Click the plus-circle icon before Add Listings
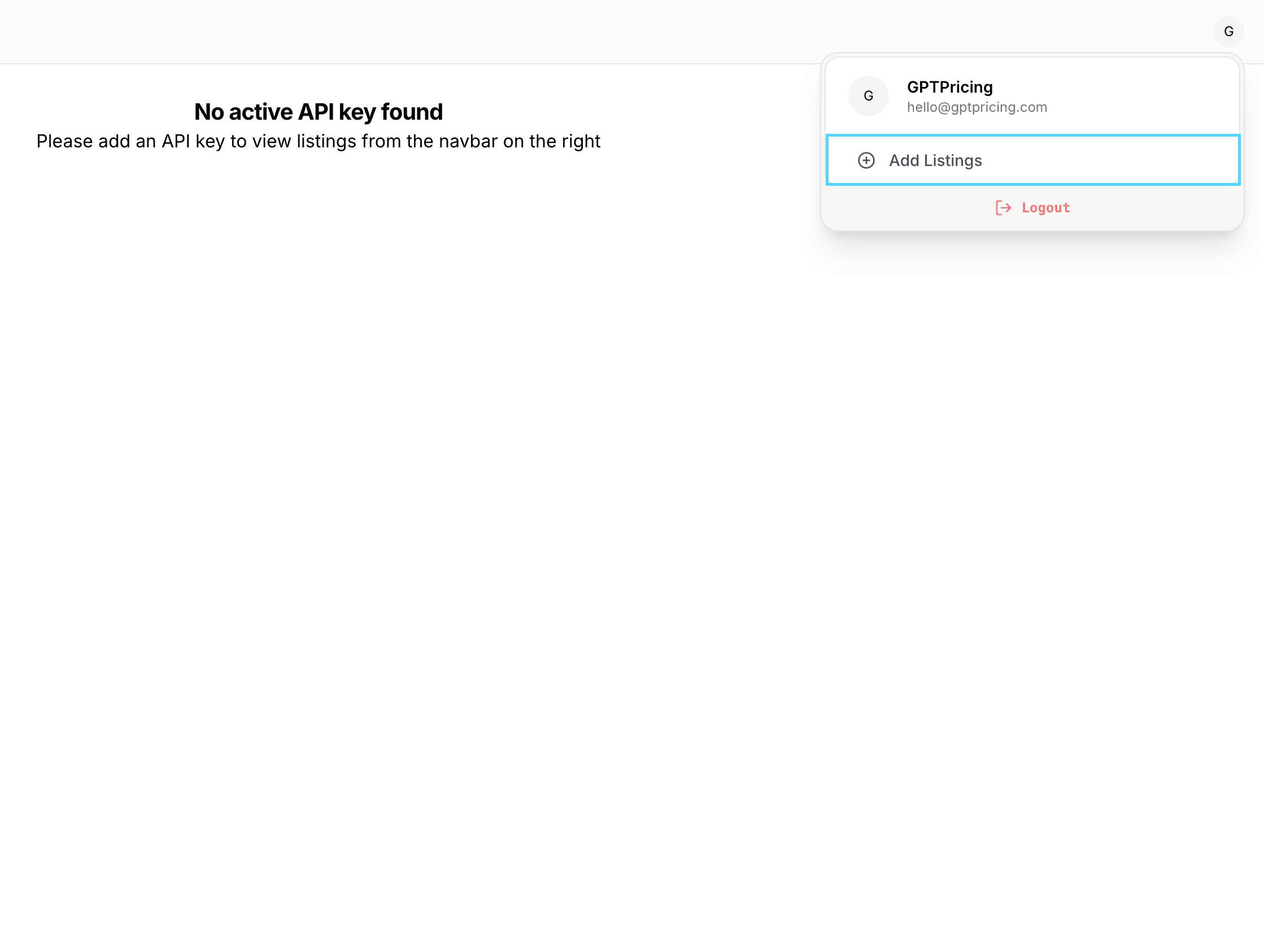 pos(866,160)
